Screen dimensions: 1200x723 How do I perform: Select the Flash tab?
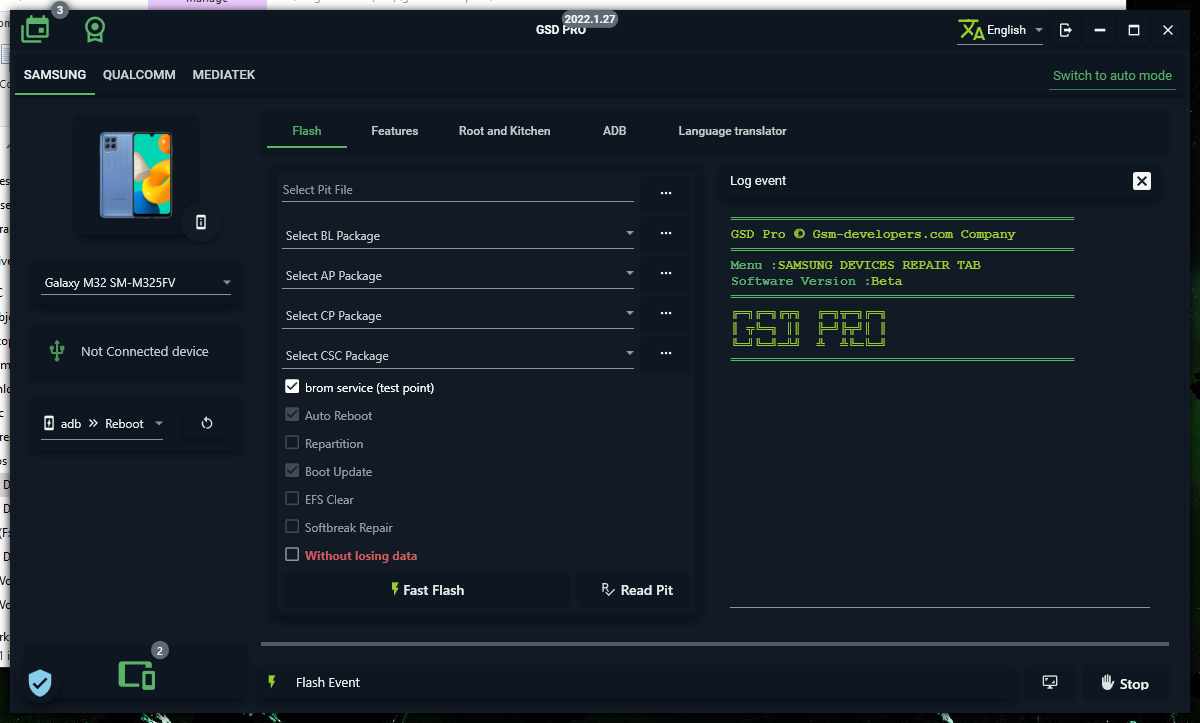pyautogui.click(x=307, y=131)
